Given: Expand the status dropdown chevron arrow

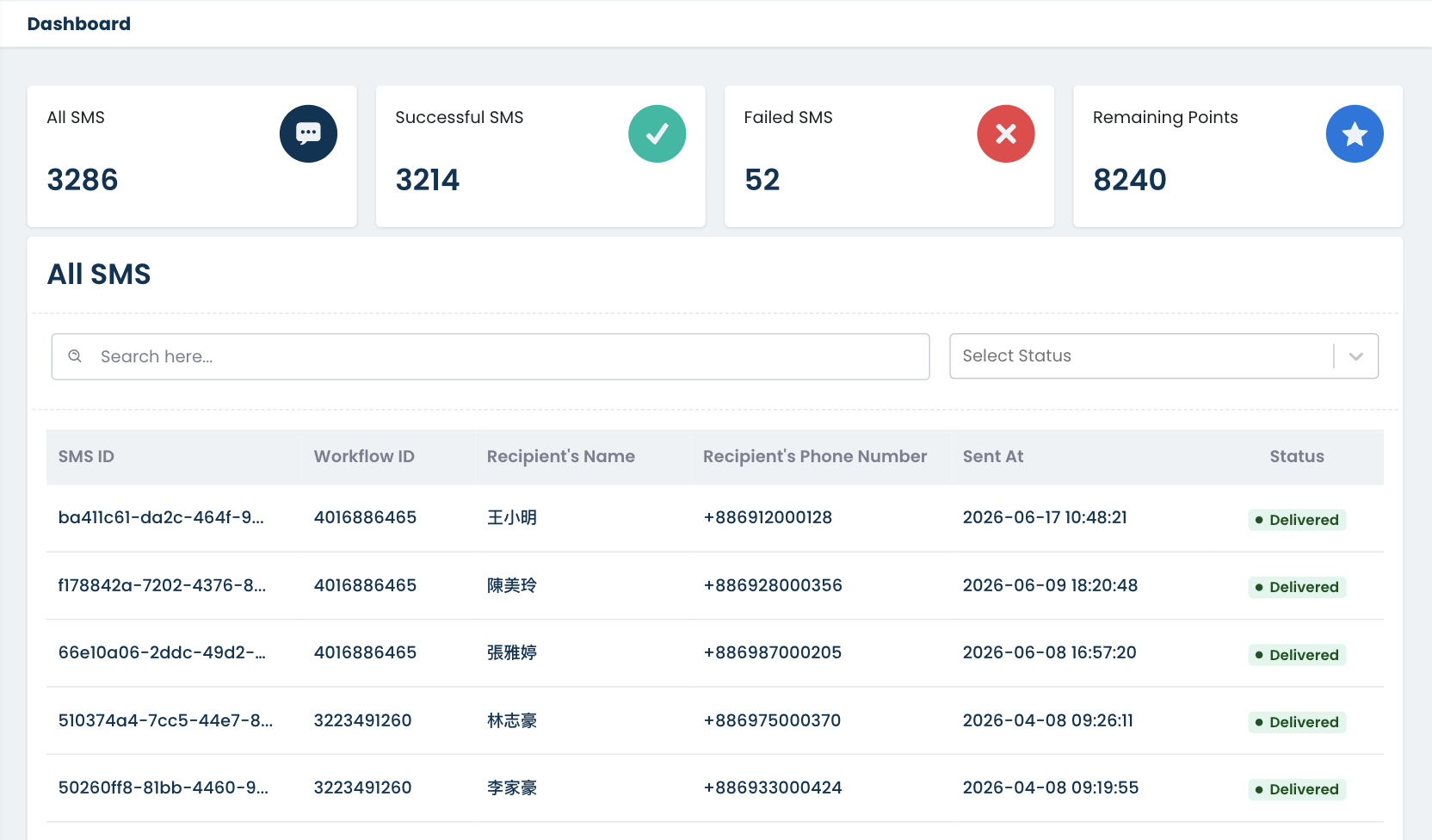Looking at the screenshot, I should [x=1356, y=356].
